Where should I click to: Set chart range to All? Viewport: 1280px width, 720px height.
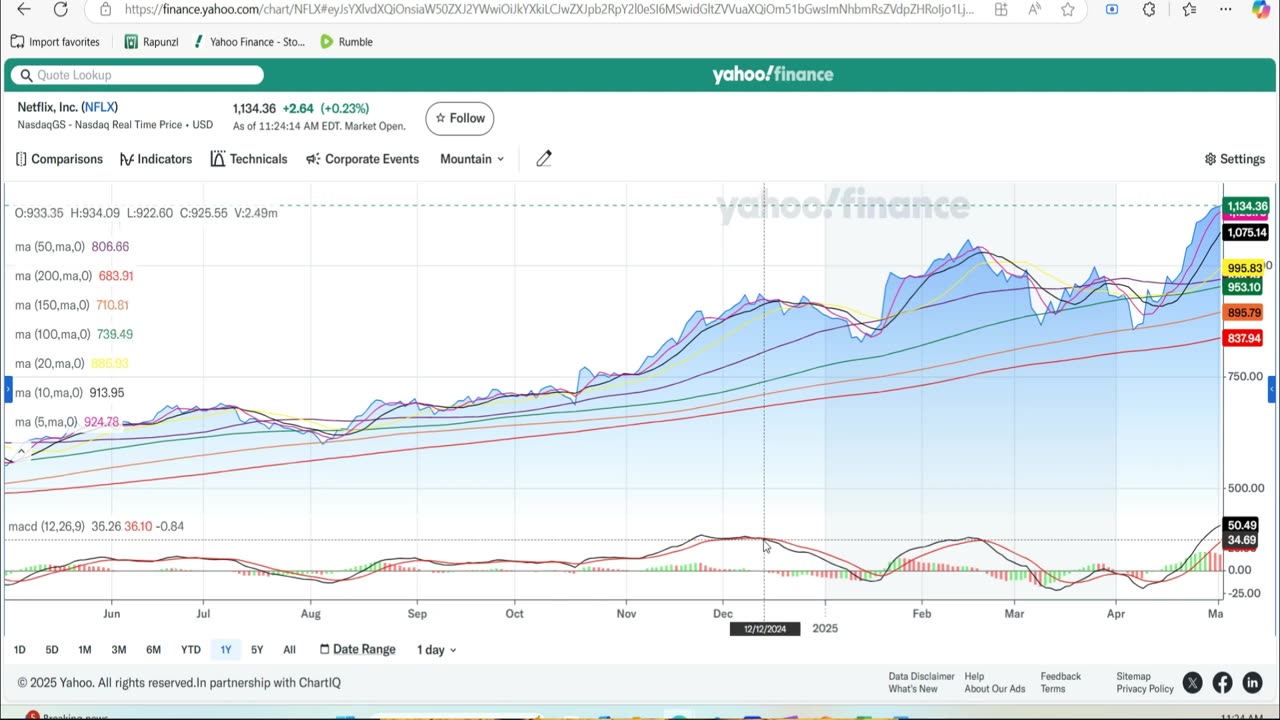[289, 650]
